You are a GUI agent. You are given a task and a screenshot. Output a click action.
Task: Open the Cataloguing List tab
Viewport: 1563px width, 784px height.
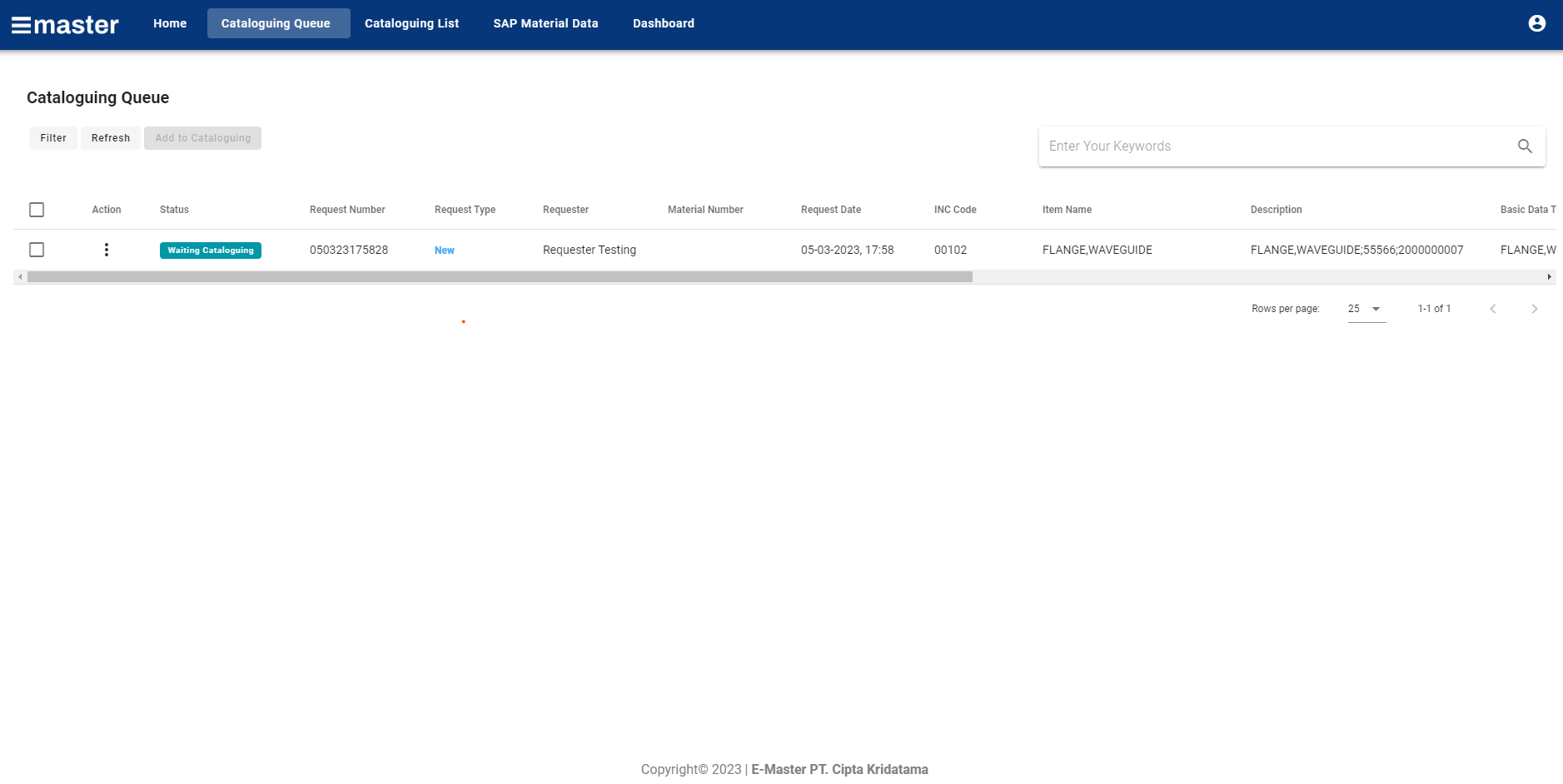411,23
